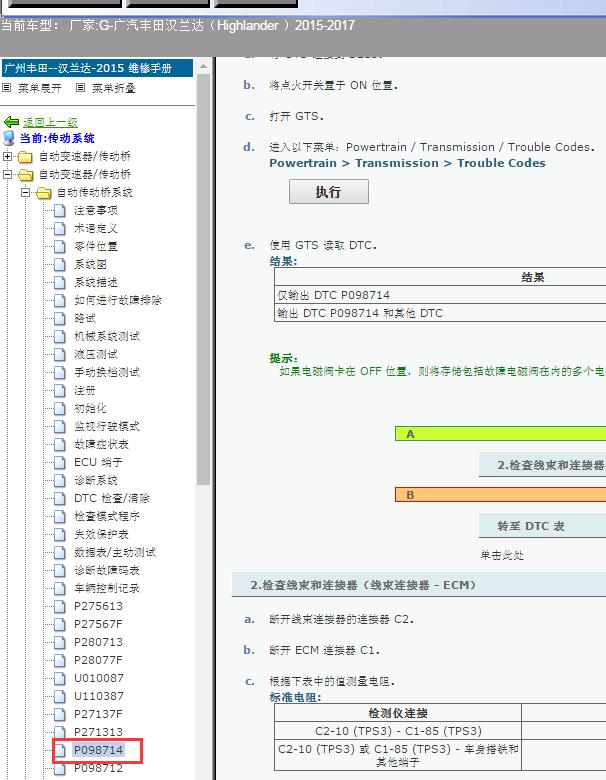Image resolution: width=606 pixels, height=780 pixels.
Task: Open the 液压测试 page
Action: (96, 354)
